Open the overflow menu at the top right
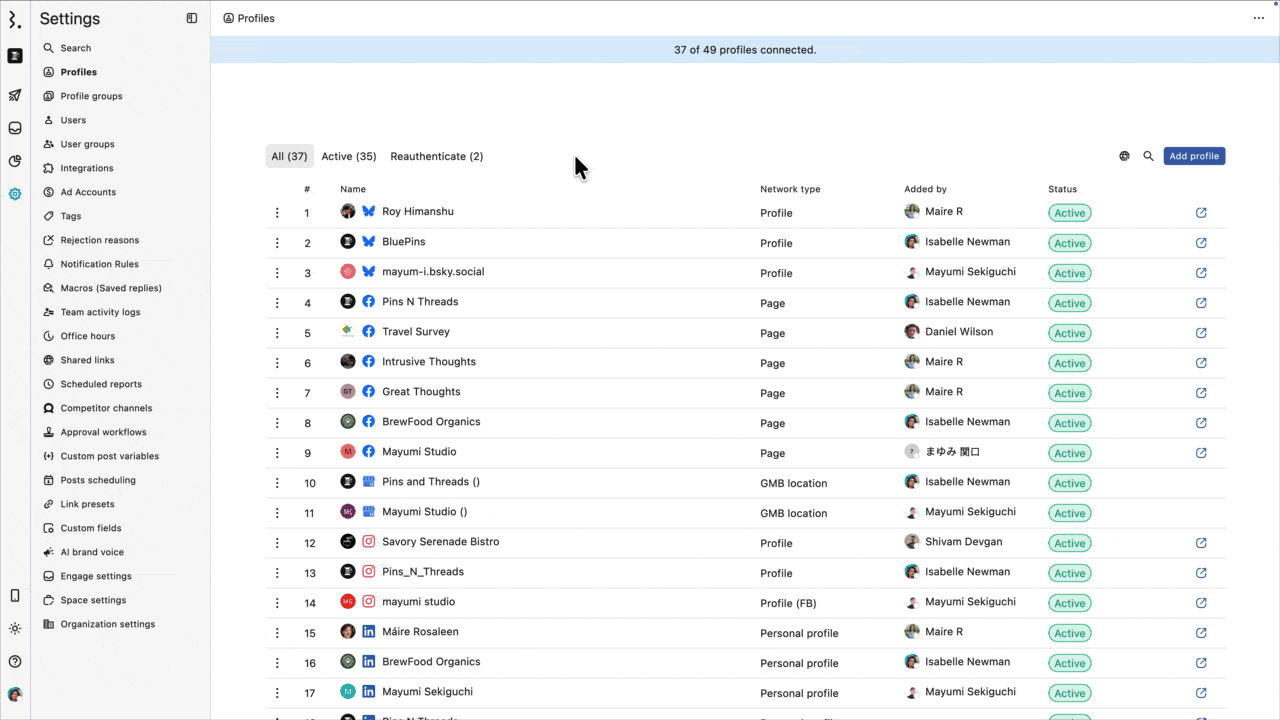The height and width of the screenshot is (720, 1280). pos(1258,17)
